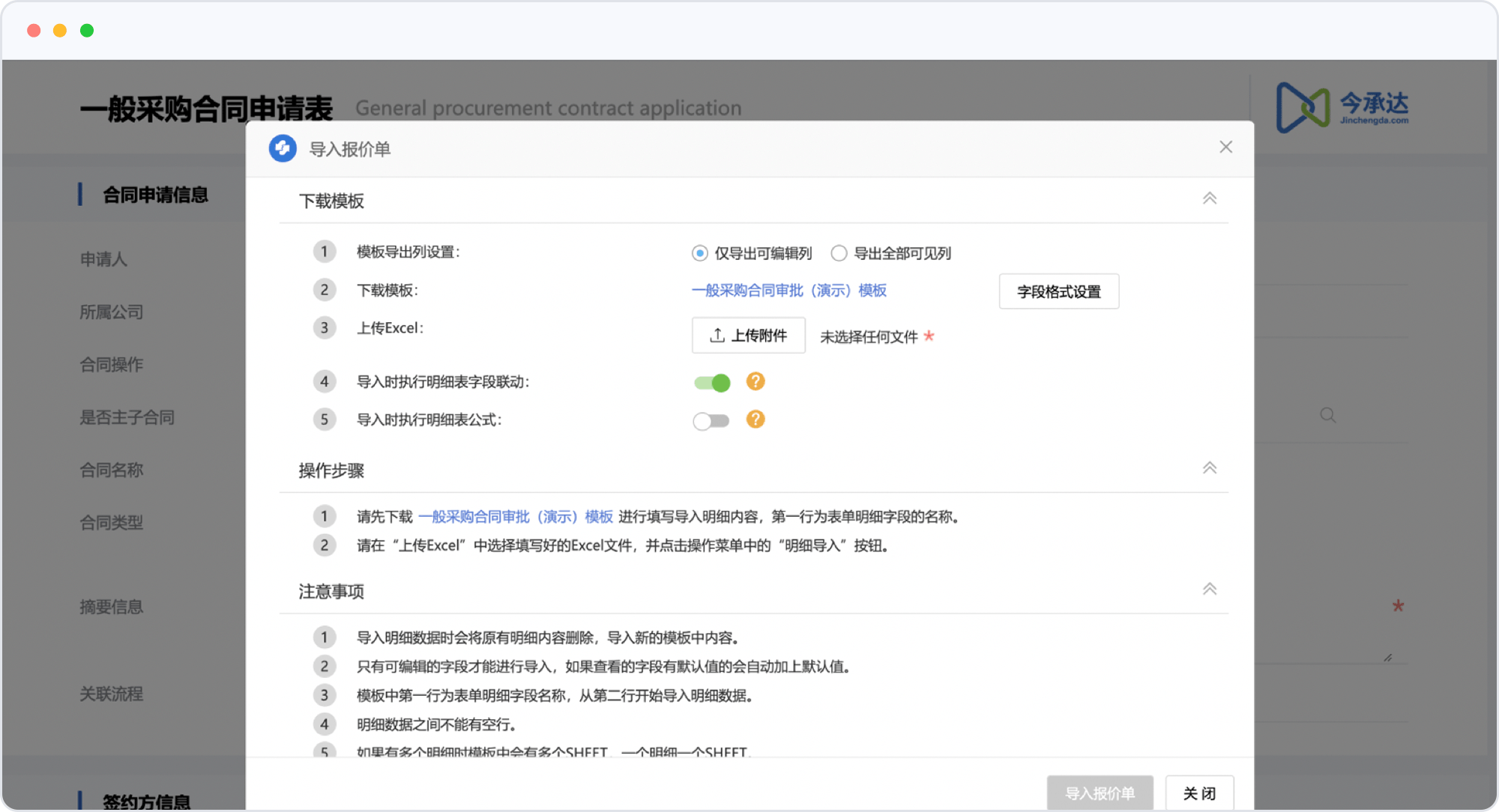Click the blue logo icon beside 导入报价单

[283, 148]
